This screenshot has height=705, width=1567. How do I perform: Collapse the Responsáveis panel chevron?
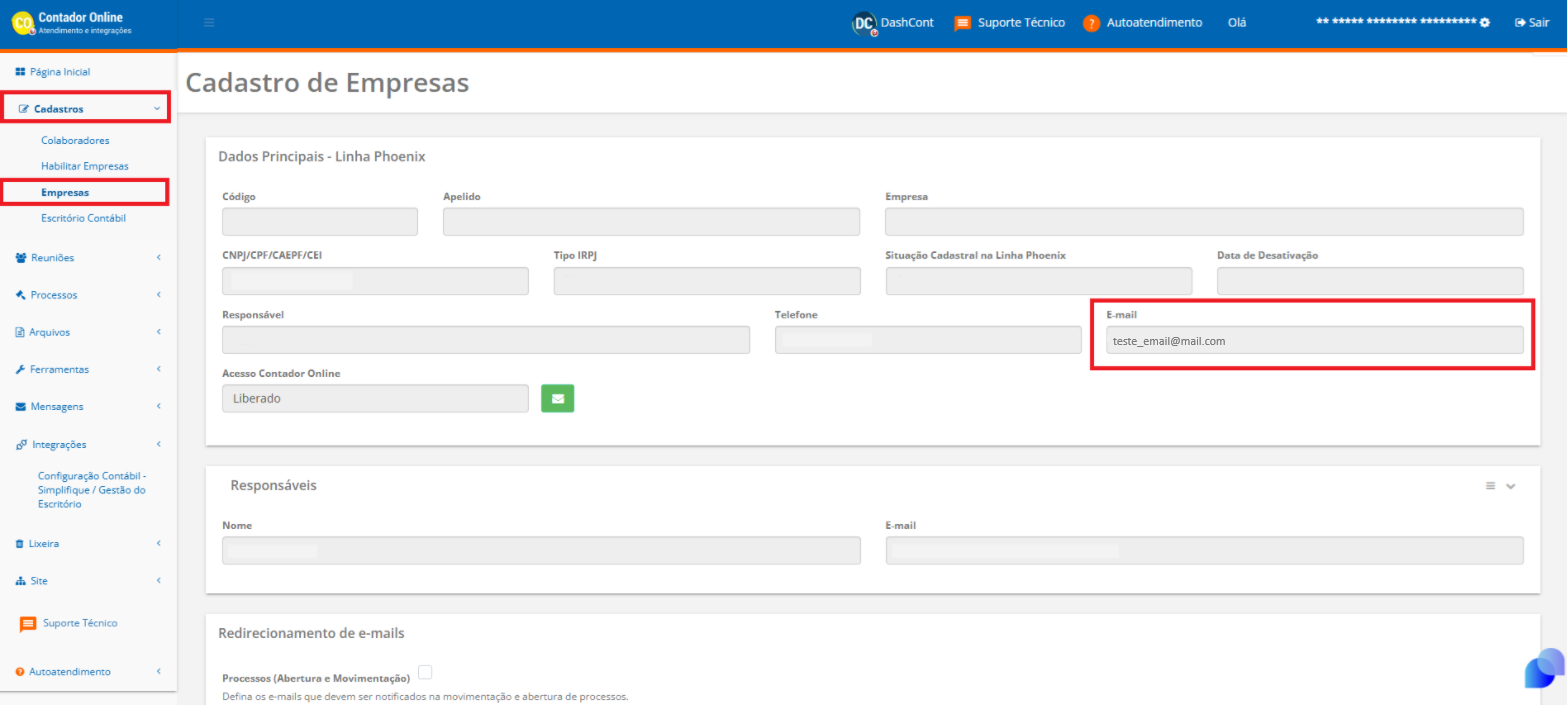[x=1511, y=486]
